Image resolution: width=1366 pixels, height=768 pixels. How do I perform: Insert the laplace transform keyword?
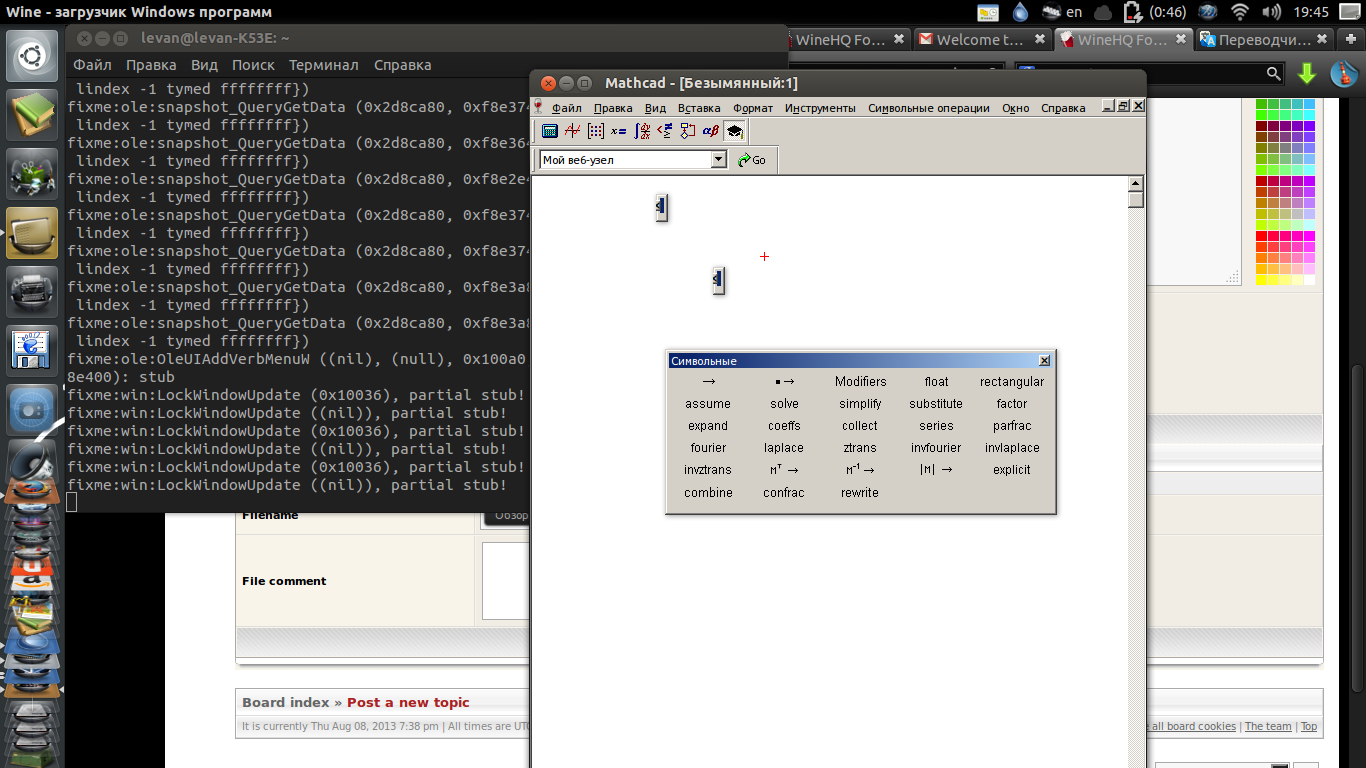[784, 448]
